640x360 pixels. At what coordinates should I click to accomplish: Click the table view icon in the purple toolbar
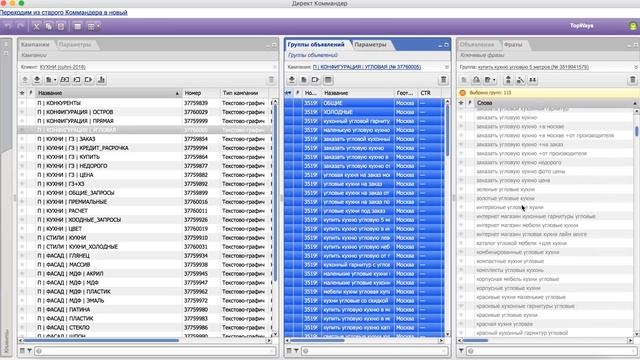pos(77,27)
